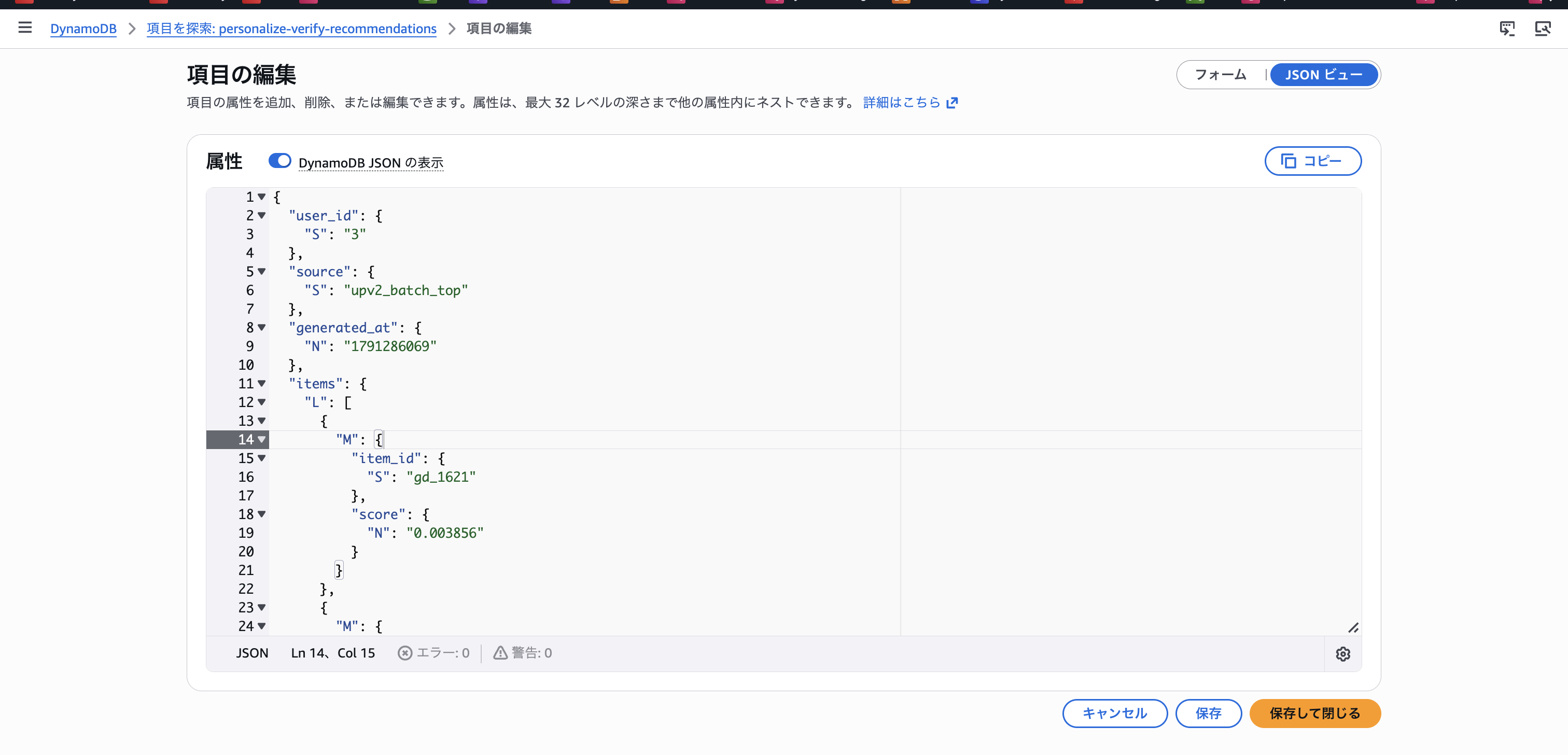Select the JSON ビュー tab
Viewport: 1568px width, 755px height.
pos(1323,75)
